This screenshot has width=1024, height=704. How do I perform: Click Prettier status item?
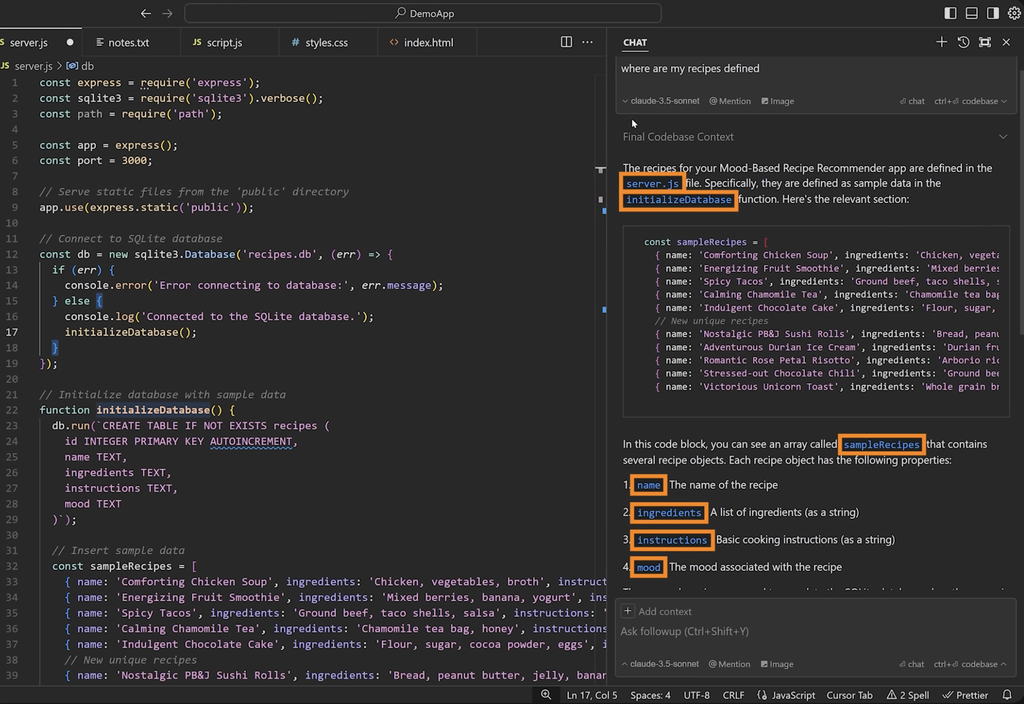click(x=965, y=695)
